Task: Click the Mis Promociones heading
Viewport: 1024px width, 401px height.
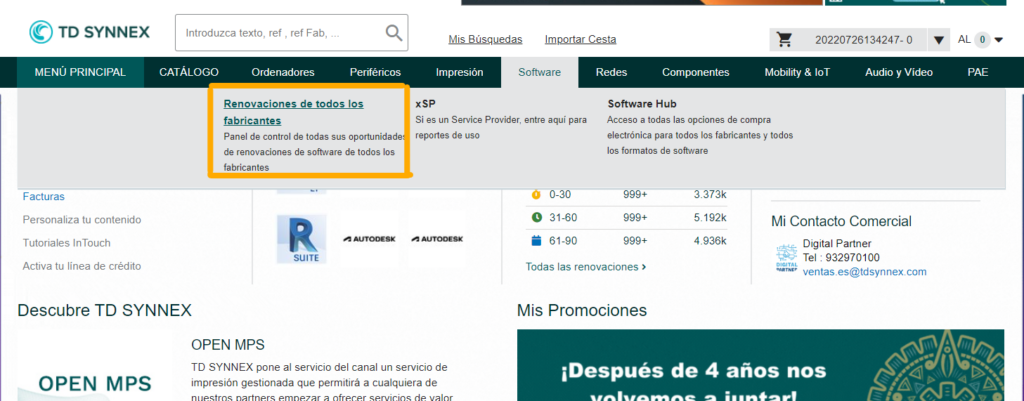Action: tap(581, 310)
